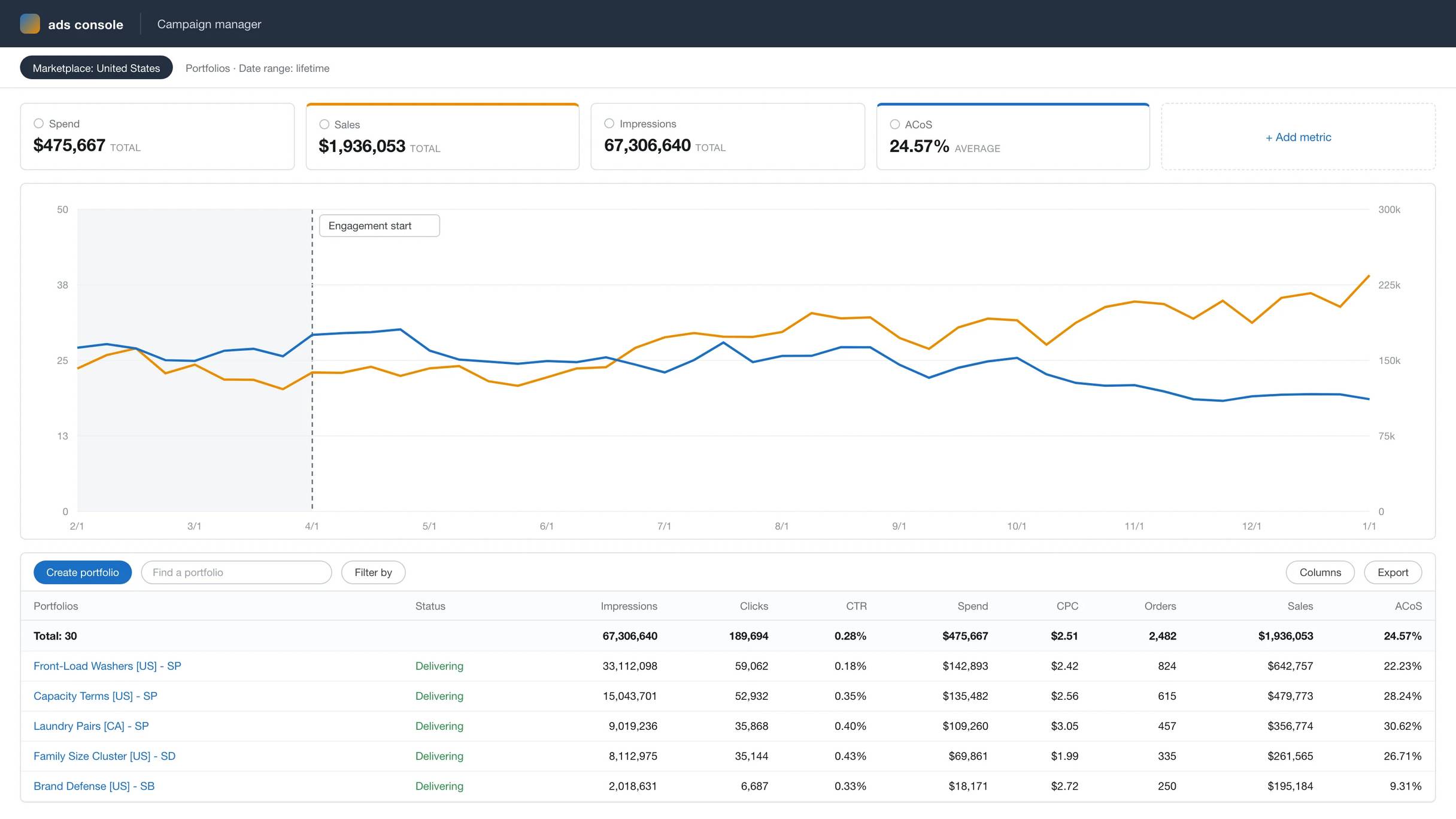The width and height of the screenshot is (1456, 819).
Task: Sort by CTR column header
Action: coord(856,606)
